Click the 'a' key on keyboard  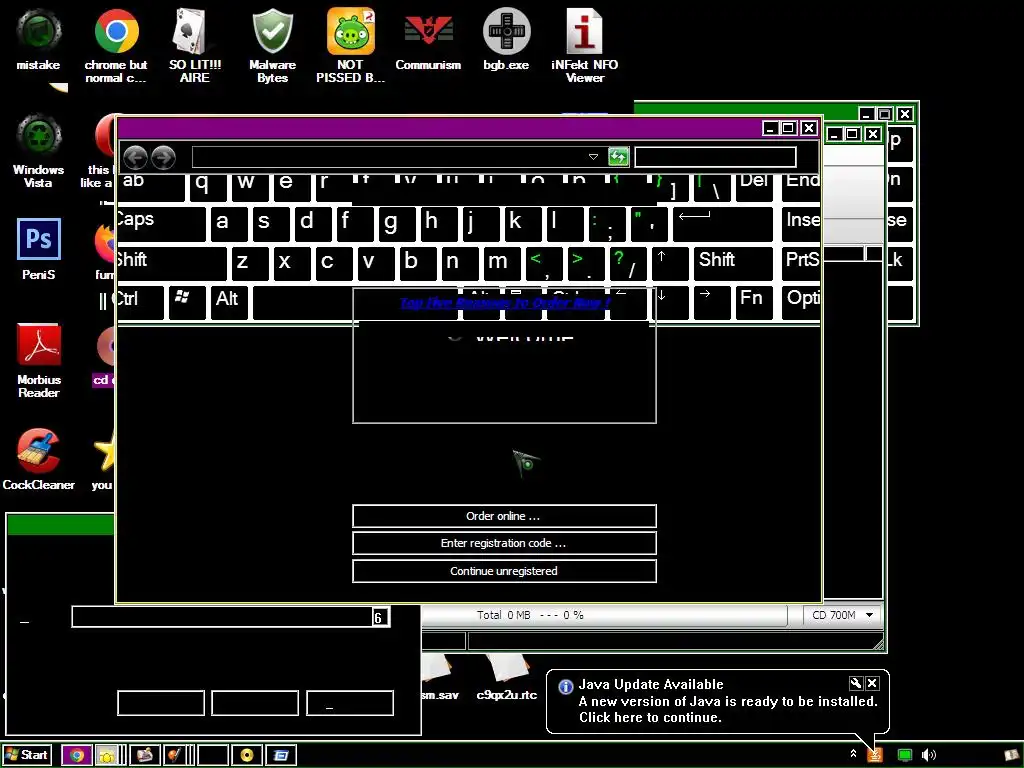tap(229, 224)
